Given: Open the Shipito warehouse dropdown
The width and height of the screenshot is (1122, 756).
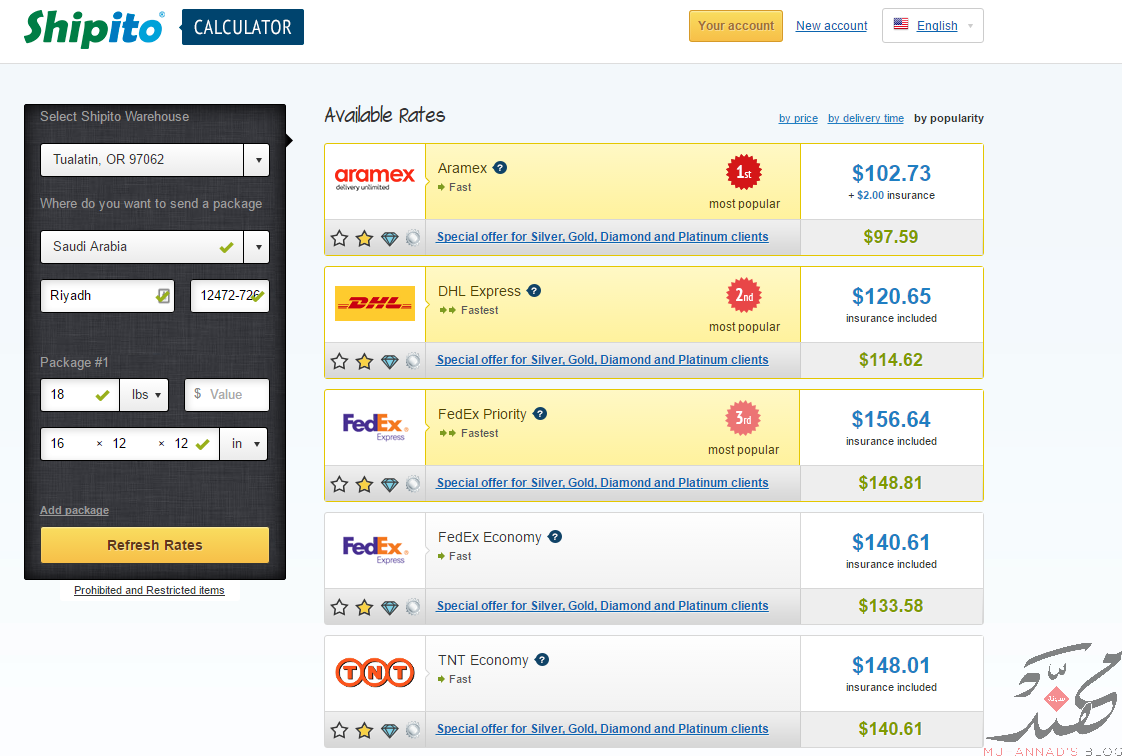Looking at the screenshot, I should point(155,159).
